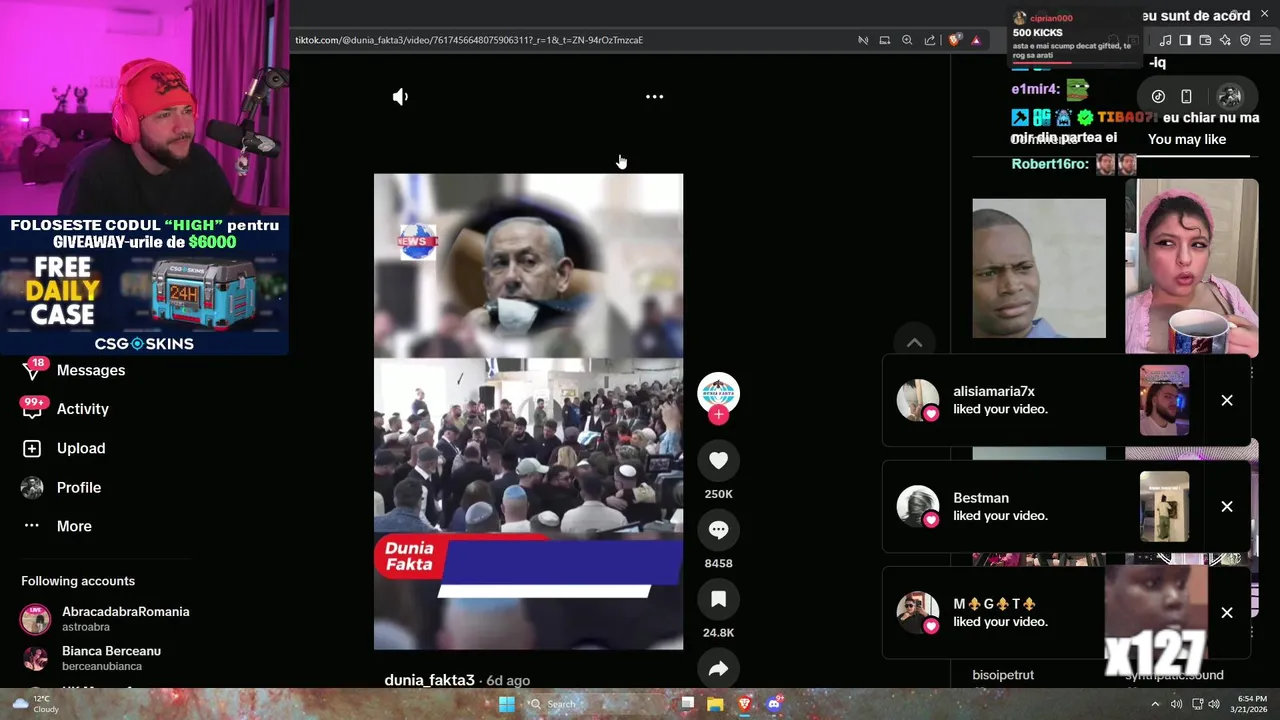Show hidden tray icons chevron
This screenshot has width=1280, height=720.
(x=1155, y=704)
